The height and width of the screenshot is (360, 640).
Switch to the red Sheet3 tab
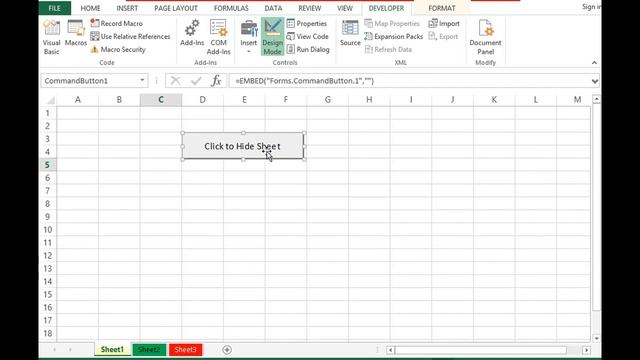pos(185,350)
